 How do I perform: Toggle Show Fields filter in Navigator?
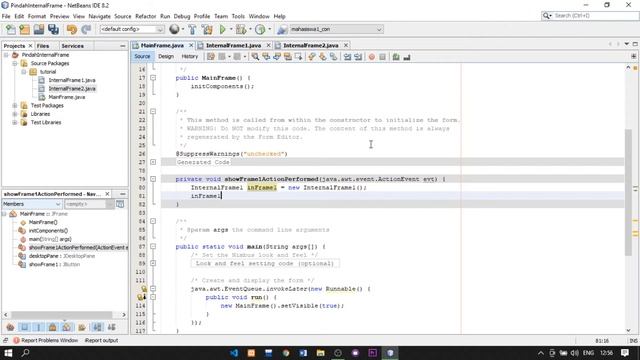coord(24,327)
